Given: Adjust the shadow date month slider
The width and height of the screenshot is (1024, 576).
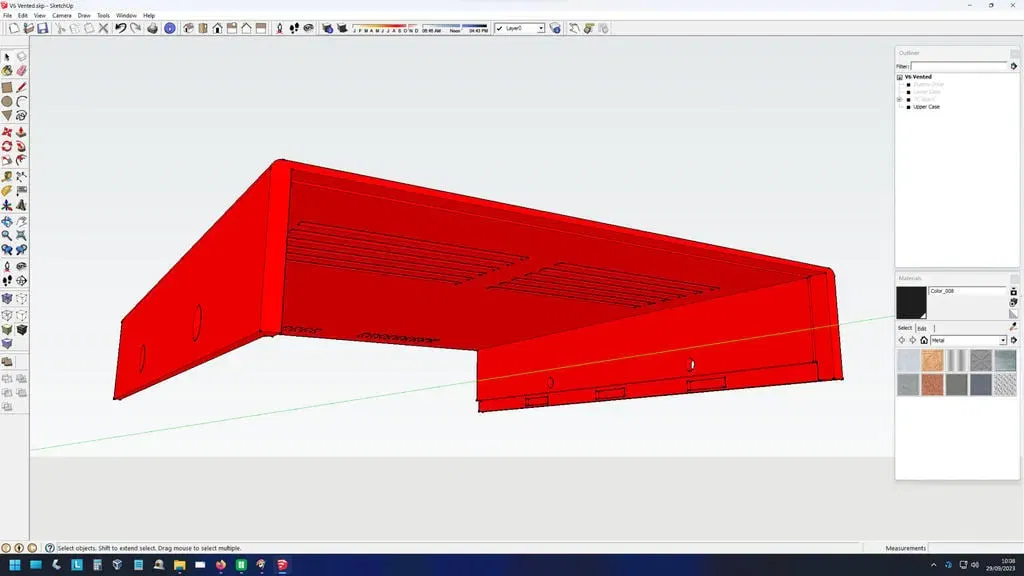Looking at the screenshot, I should [386, 28].
